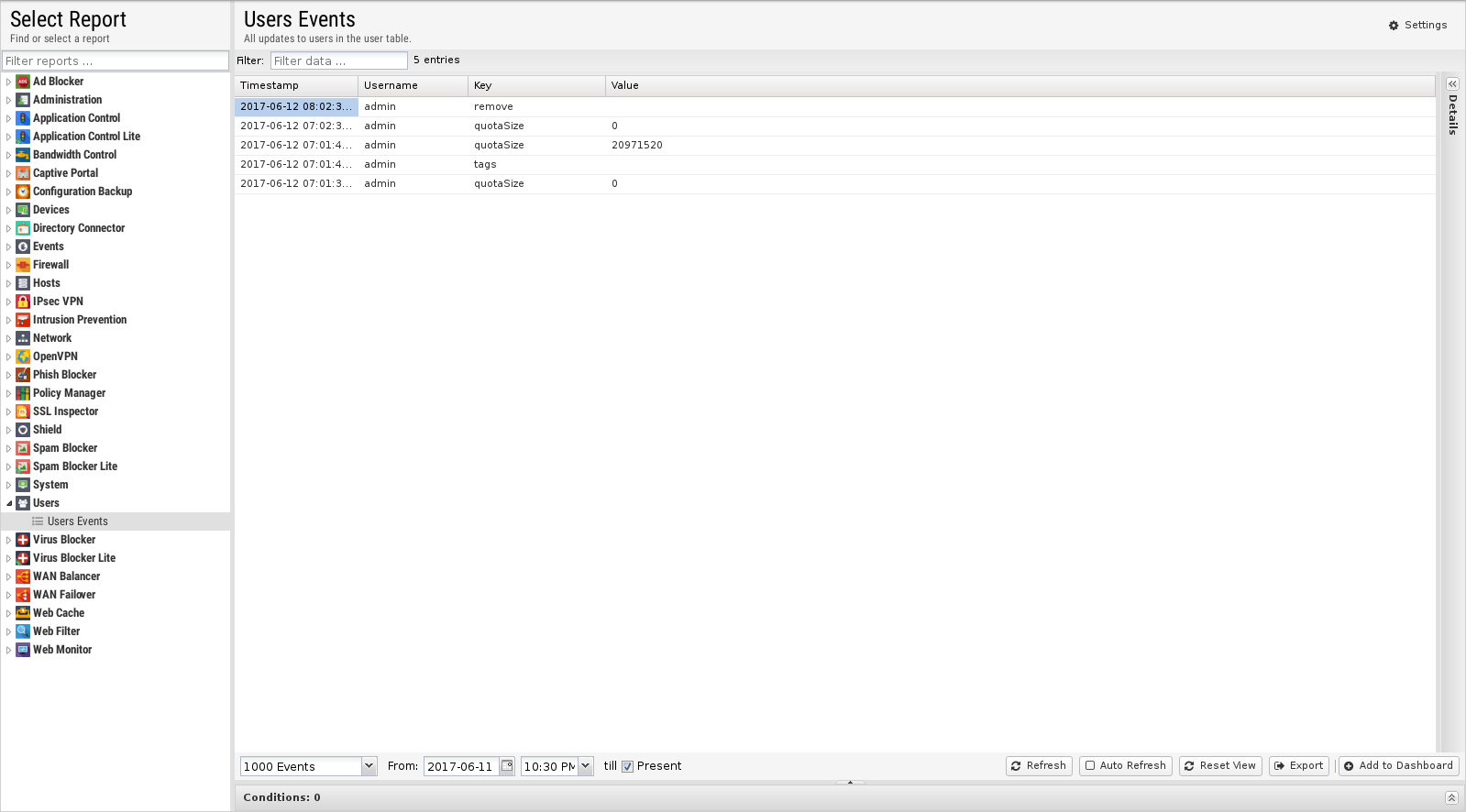The width and height of the screenshot is (1466, 812).
Task: Focus the Filter data input field
Action: (x=338, y=60)
